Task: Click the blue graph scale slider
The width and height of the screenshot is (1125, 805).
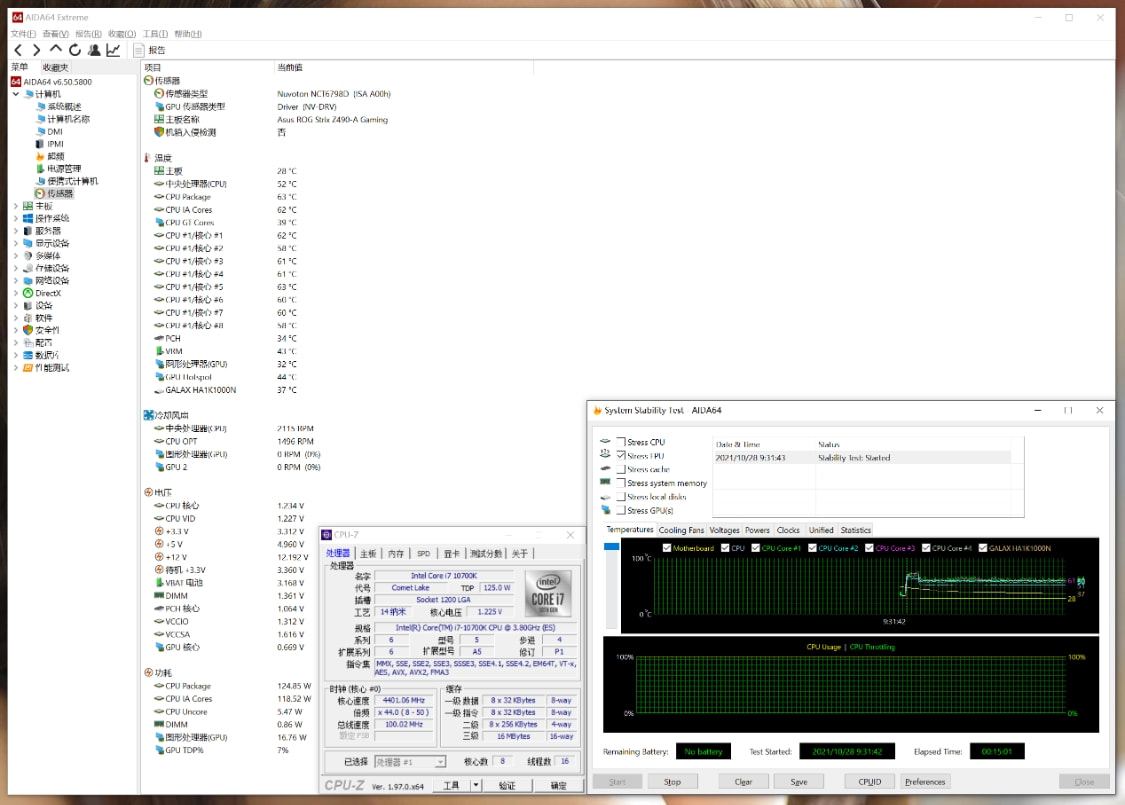Action: click(x=611, y=547)
